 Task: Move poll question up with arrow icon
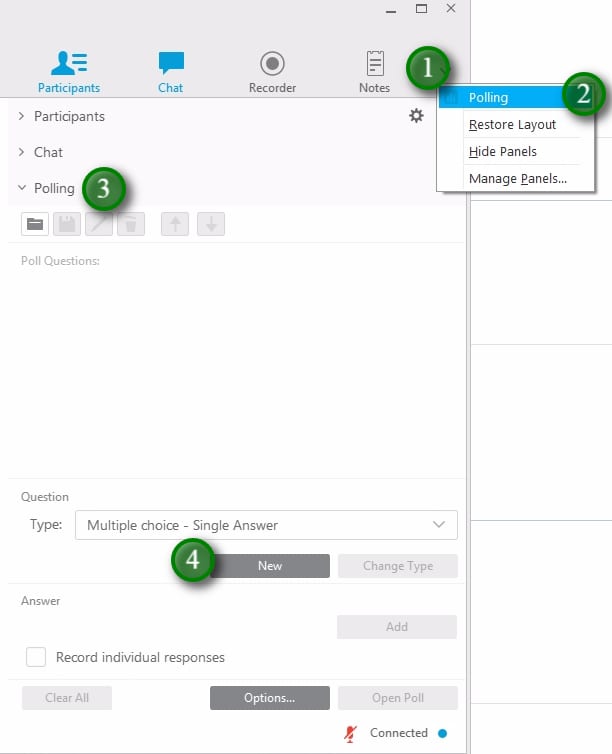click(x=175, y=224)
